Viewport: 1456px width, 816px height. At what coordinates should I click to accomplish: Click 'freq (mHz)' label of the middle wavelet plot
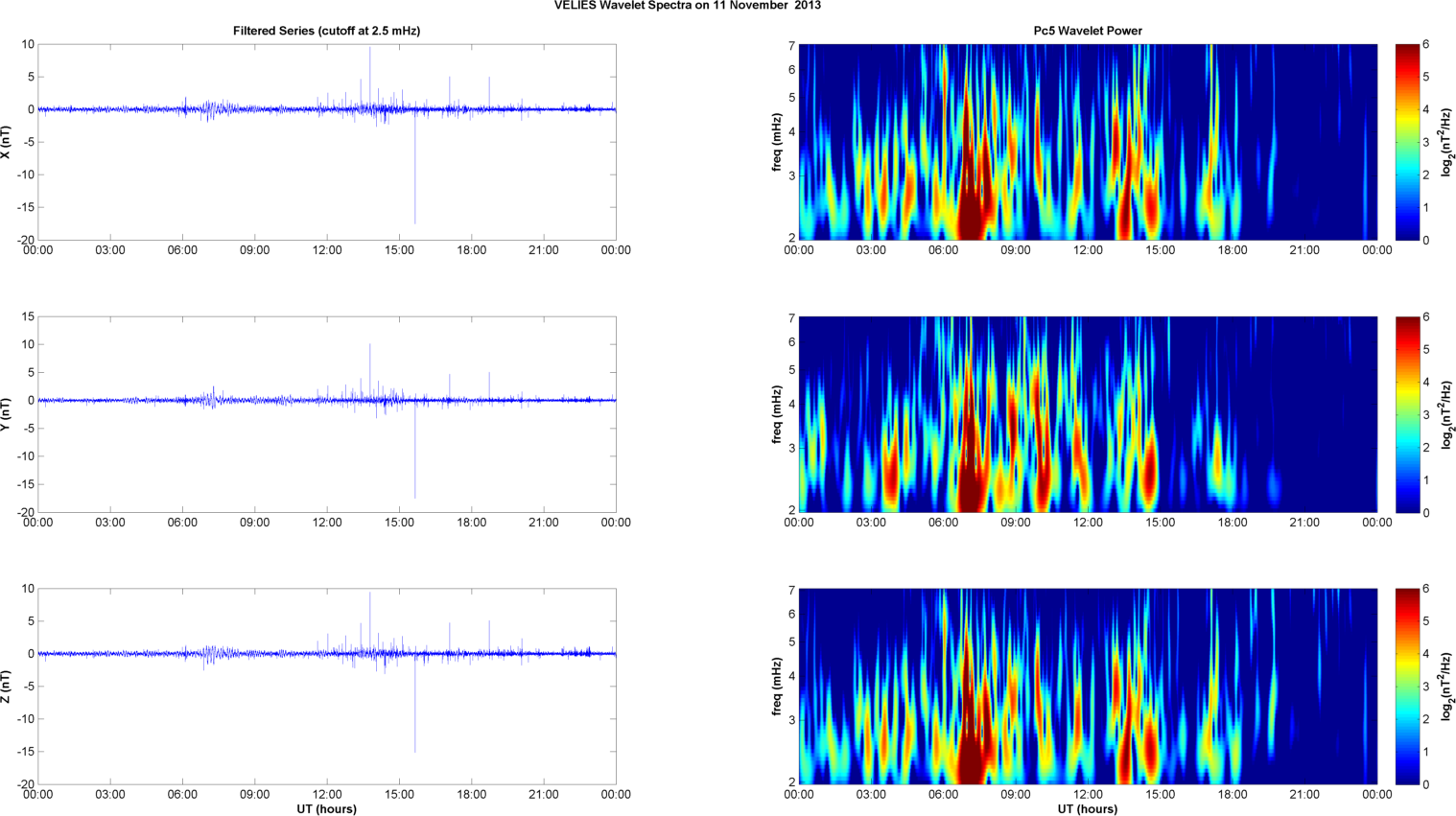(x=777, y=414)
